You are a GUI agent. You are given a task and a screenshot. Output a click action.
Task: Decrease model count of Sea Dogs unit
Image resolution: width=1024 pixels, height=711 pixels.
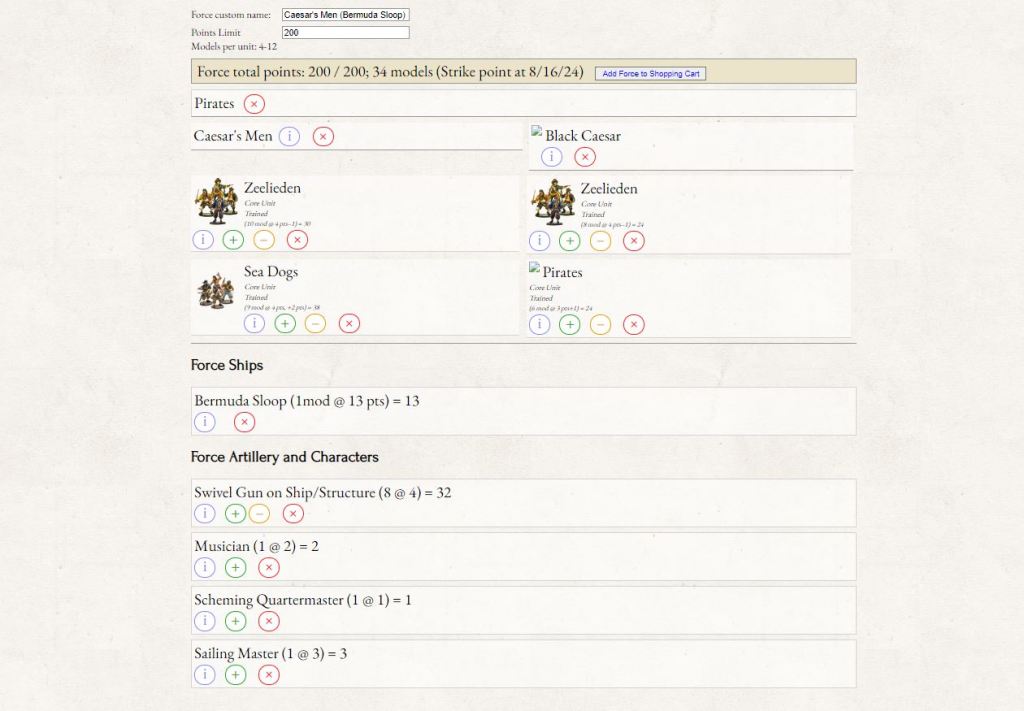click(315, 324)
